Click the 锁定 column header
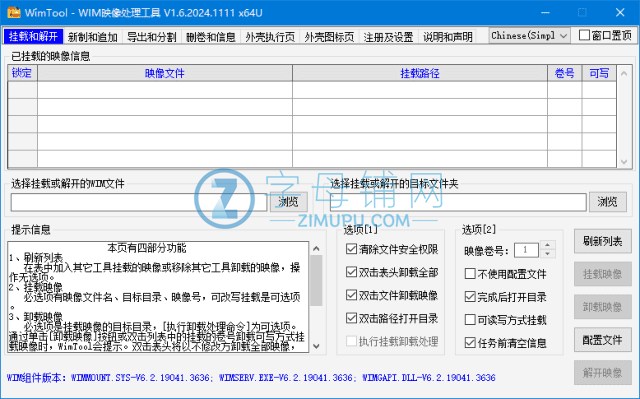640x399 pixels. 22,73
